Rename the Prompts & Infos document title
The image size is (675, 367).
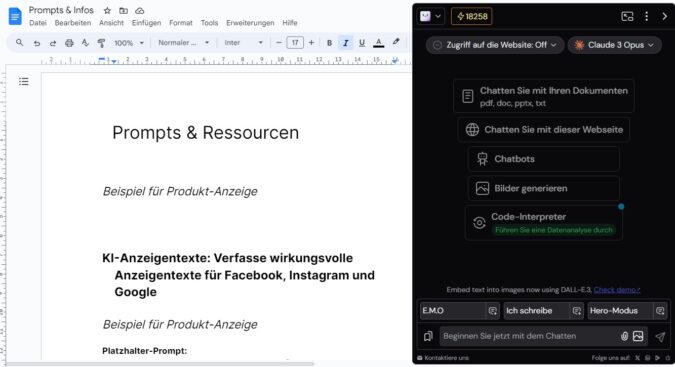click(x=61, y=10)
